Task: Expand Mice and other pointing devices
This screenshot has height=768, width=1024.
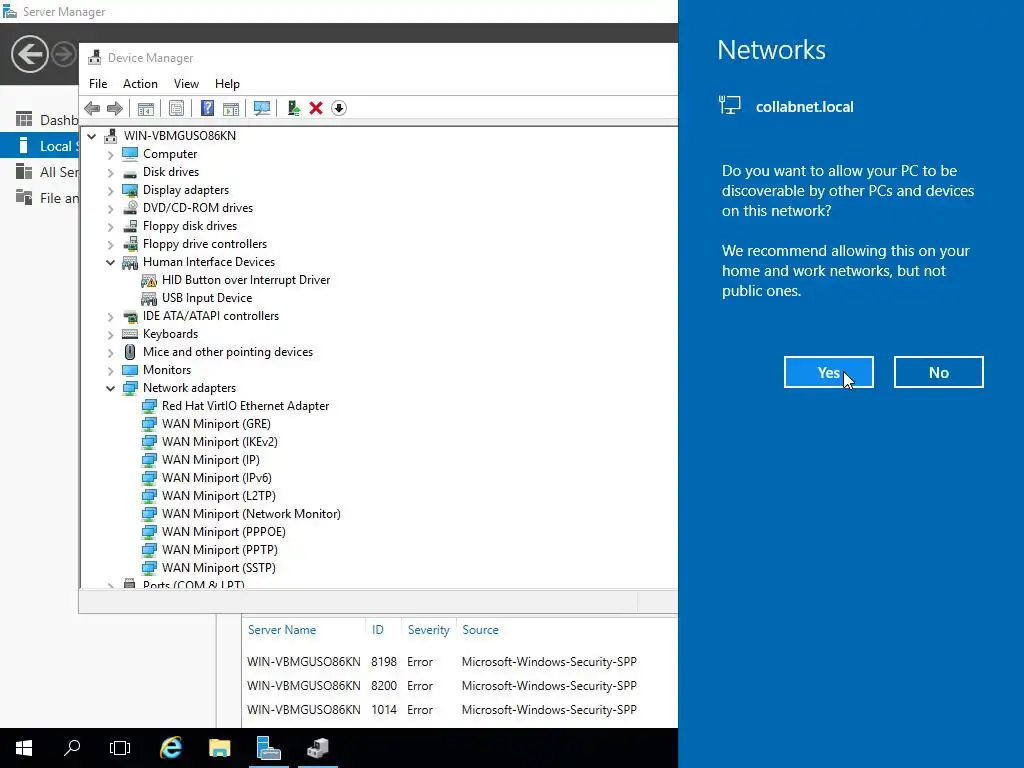Action: pyautogui.click(x=110, y=353)
